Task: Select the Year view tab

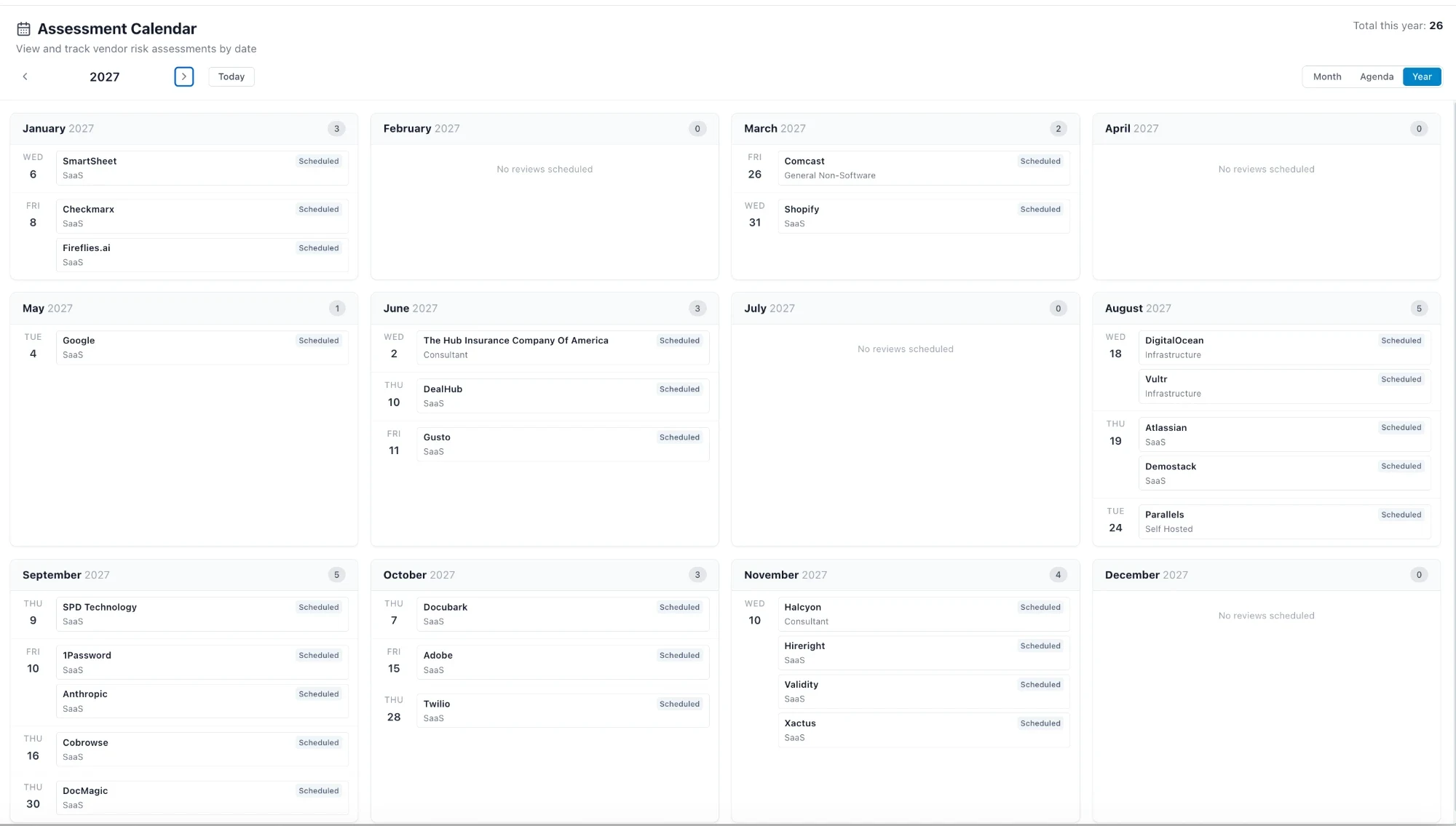Action: pyautogui.click(x=1422, y=76)
